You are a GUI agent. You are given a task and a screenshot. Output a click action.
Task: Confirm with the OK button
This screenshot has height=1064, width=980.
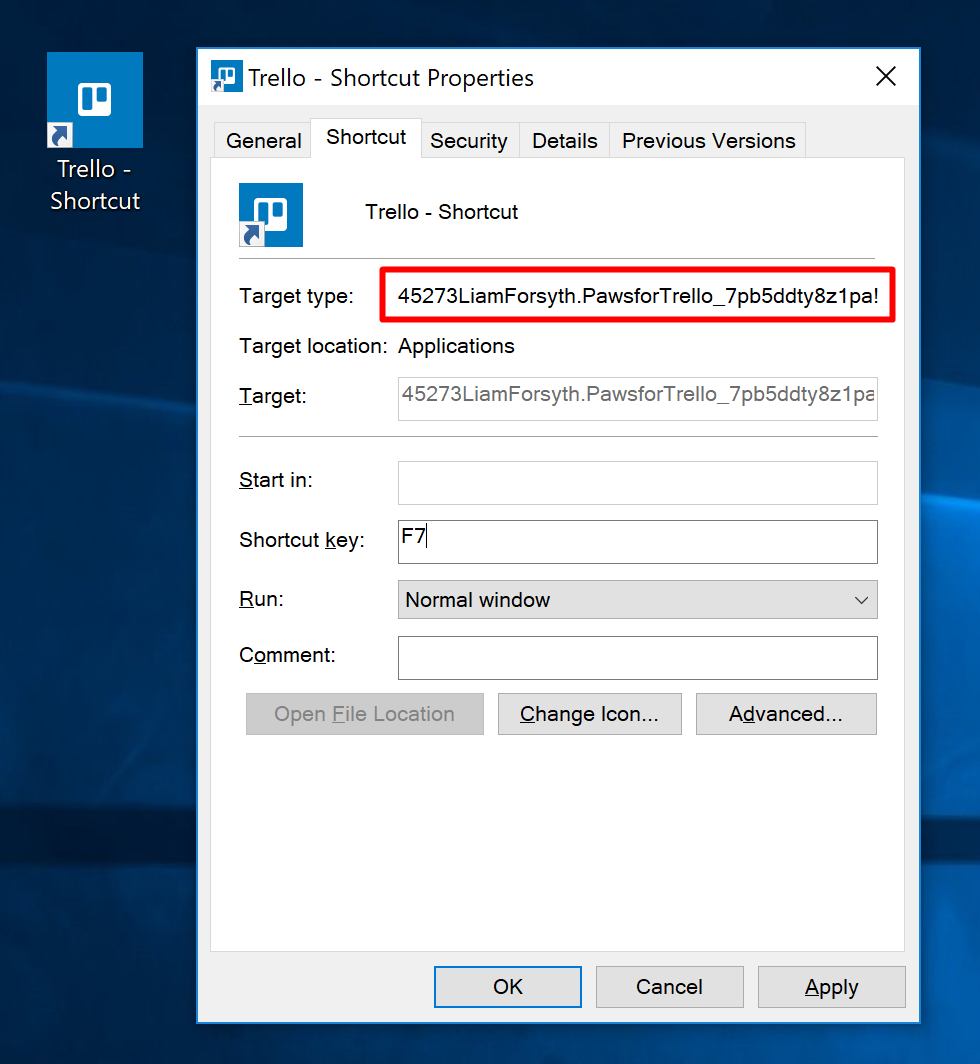click(x=508, y=987)
